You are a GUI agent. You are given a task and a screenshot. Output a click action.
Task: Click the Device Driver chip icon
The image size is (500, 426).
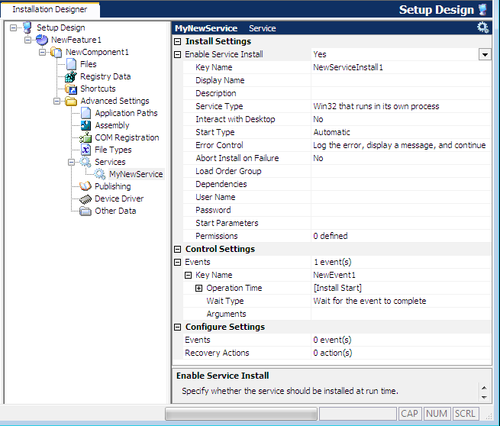pyautogui.click(x=85, y=199)
